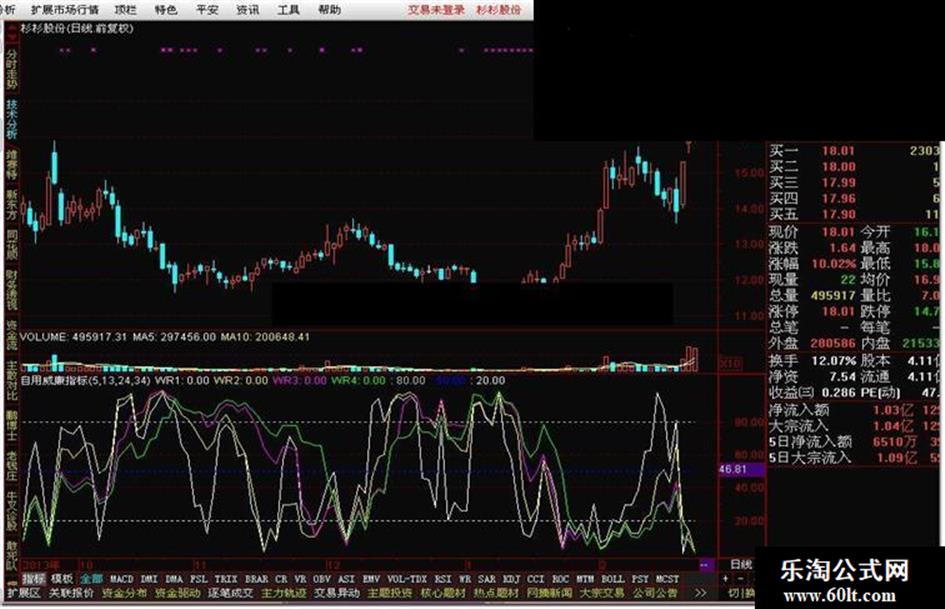Apply the SAR indicator
Screen dimensions: 945x609
tap(486, 579)
